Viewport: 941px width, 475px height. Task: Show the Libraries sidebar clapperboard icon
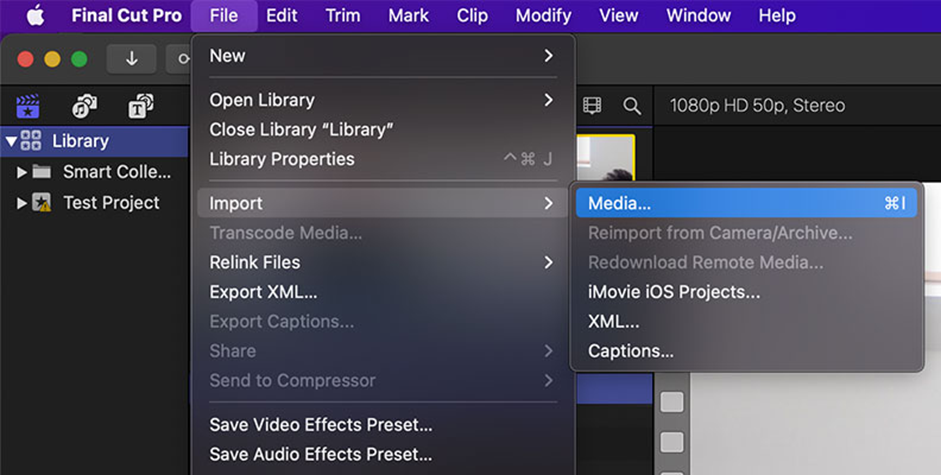28,106
